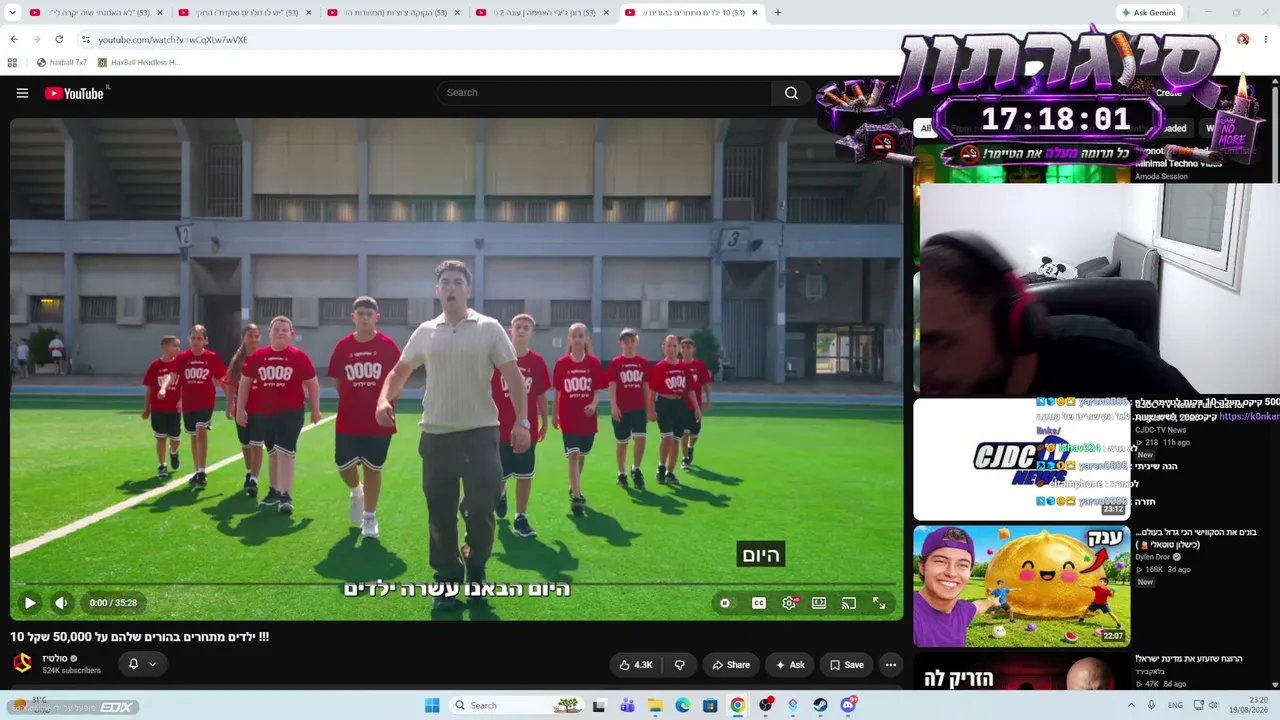Switch to theater mode
This screenshot has width=1280, height=720.
819,603
